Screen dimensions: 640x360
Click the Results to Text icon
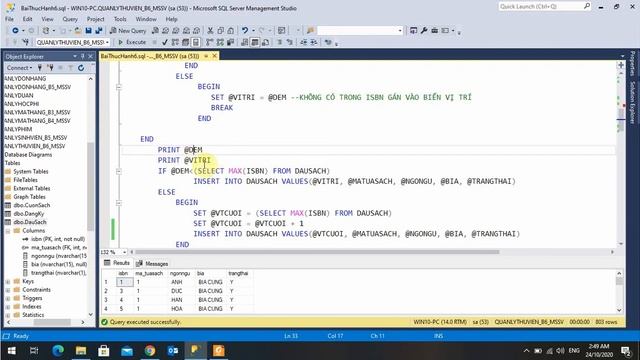tap(244, 42)
